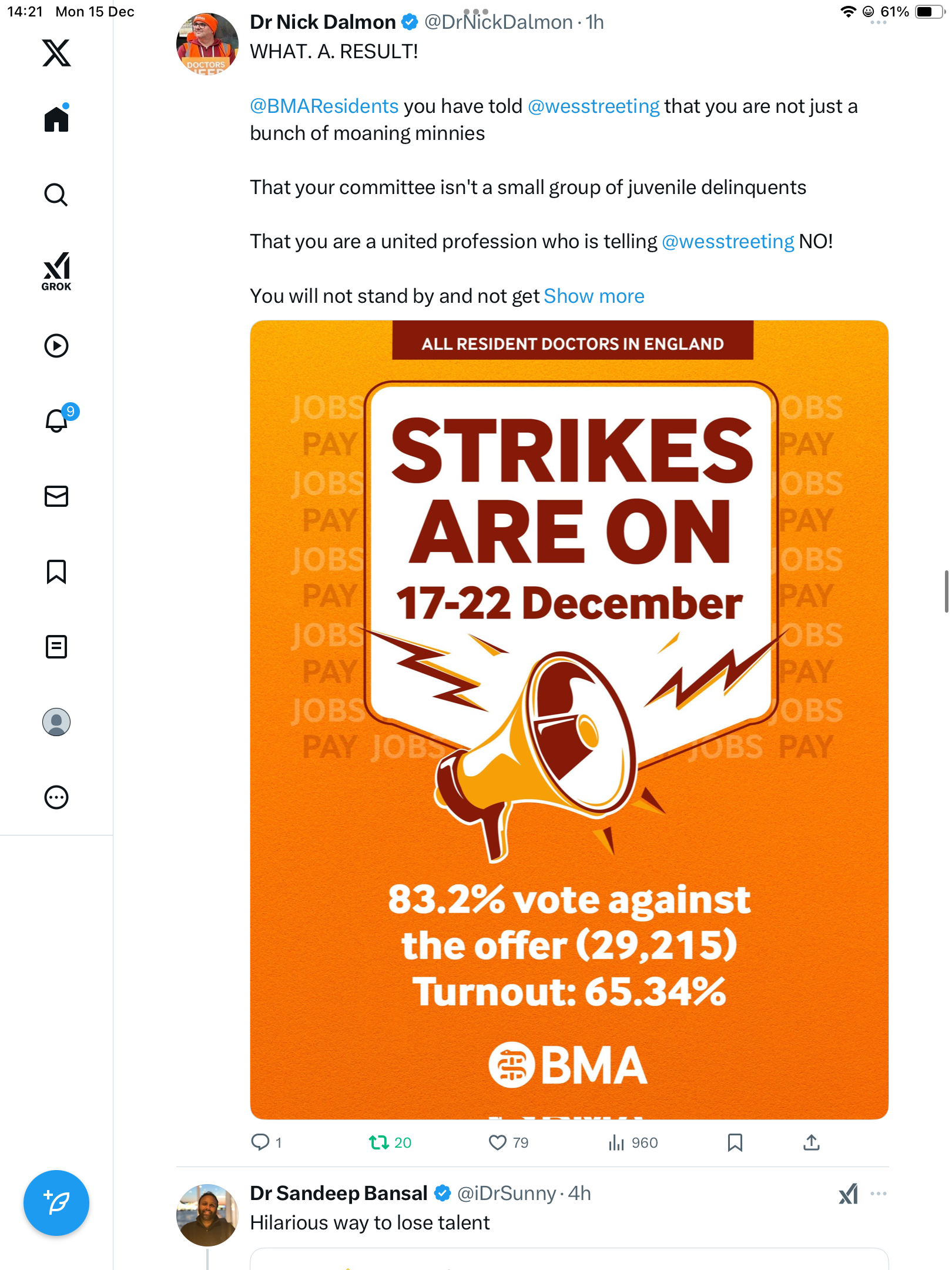The height and width of the screenshot is (1270, 952).
Task: Click the page scrollbar handle
Action: tap(946, 591)
